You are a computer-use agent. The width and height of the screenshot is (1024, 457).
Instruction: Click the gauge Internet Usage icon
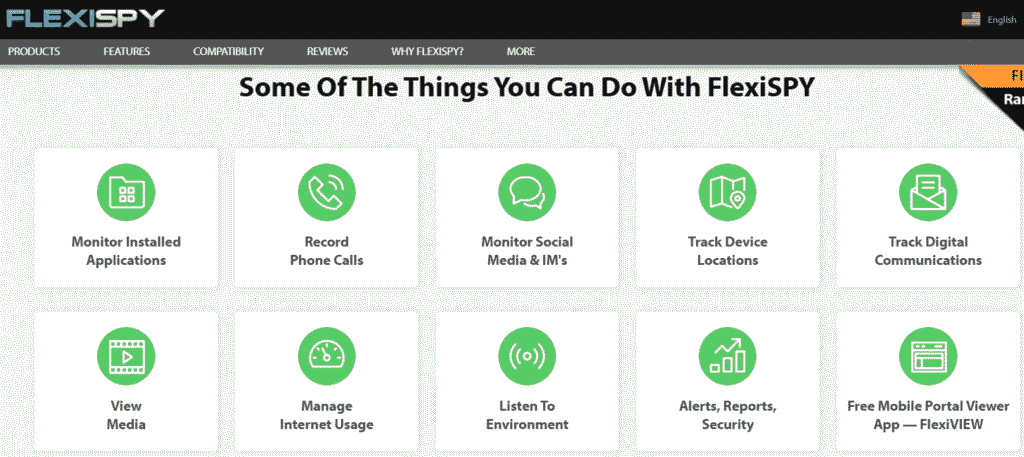click(x=327, y=356)
